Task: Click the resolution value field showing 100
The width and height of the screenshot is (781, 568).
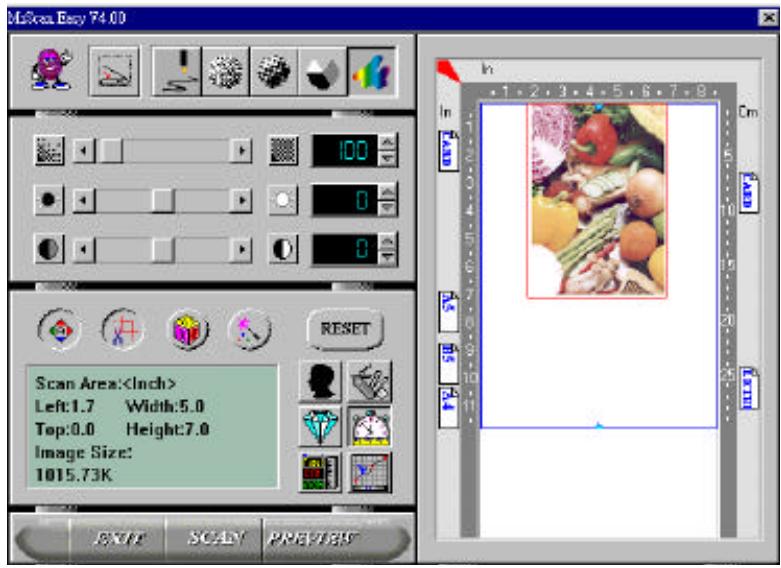Action: point(346,150)
